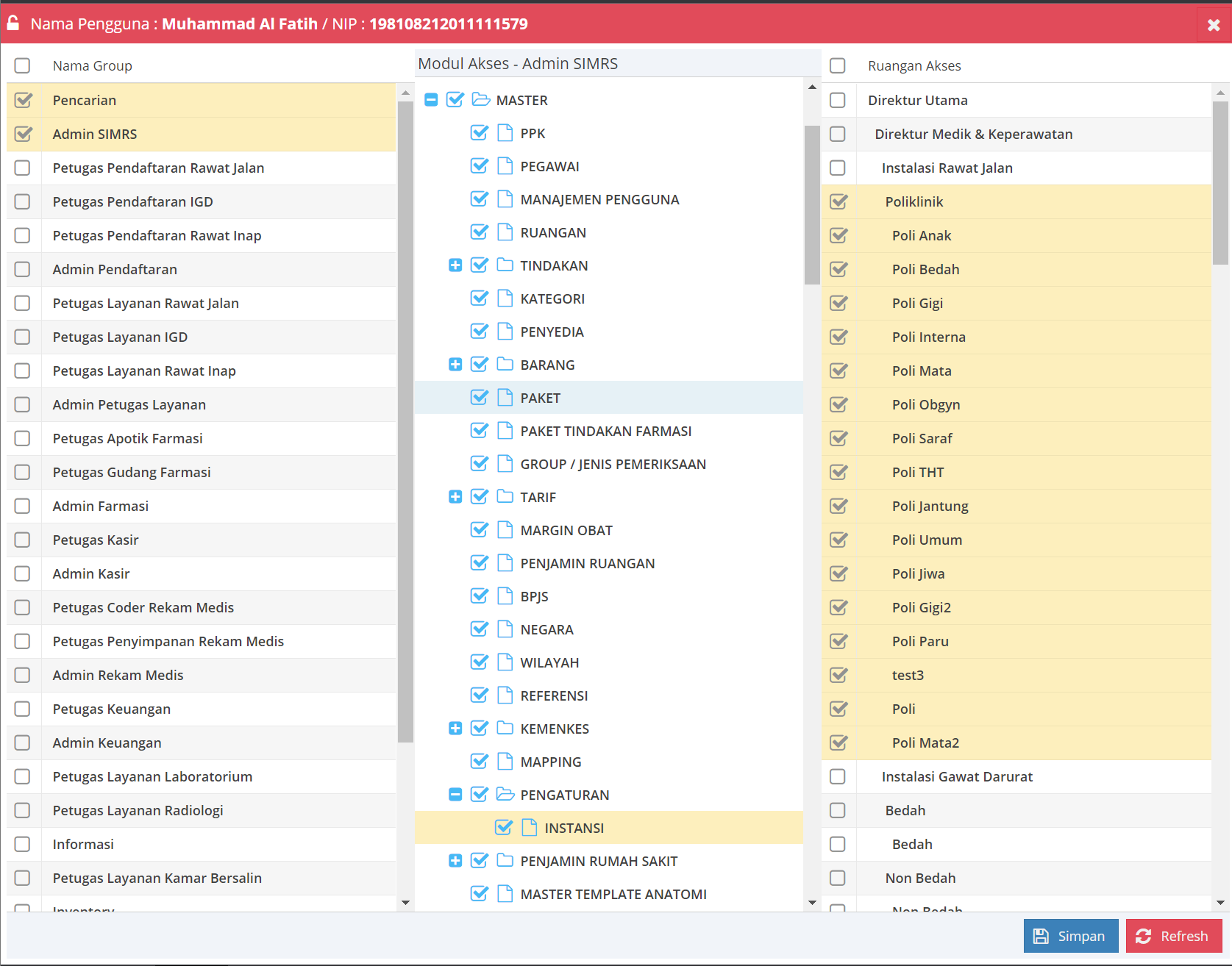Click the Refresh button
The height and width of the screenshot is (966, 1232).
[x=1173, y=936]
